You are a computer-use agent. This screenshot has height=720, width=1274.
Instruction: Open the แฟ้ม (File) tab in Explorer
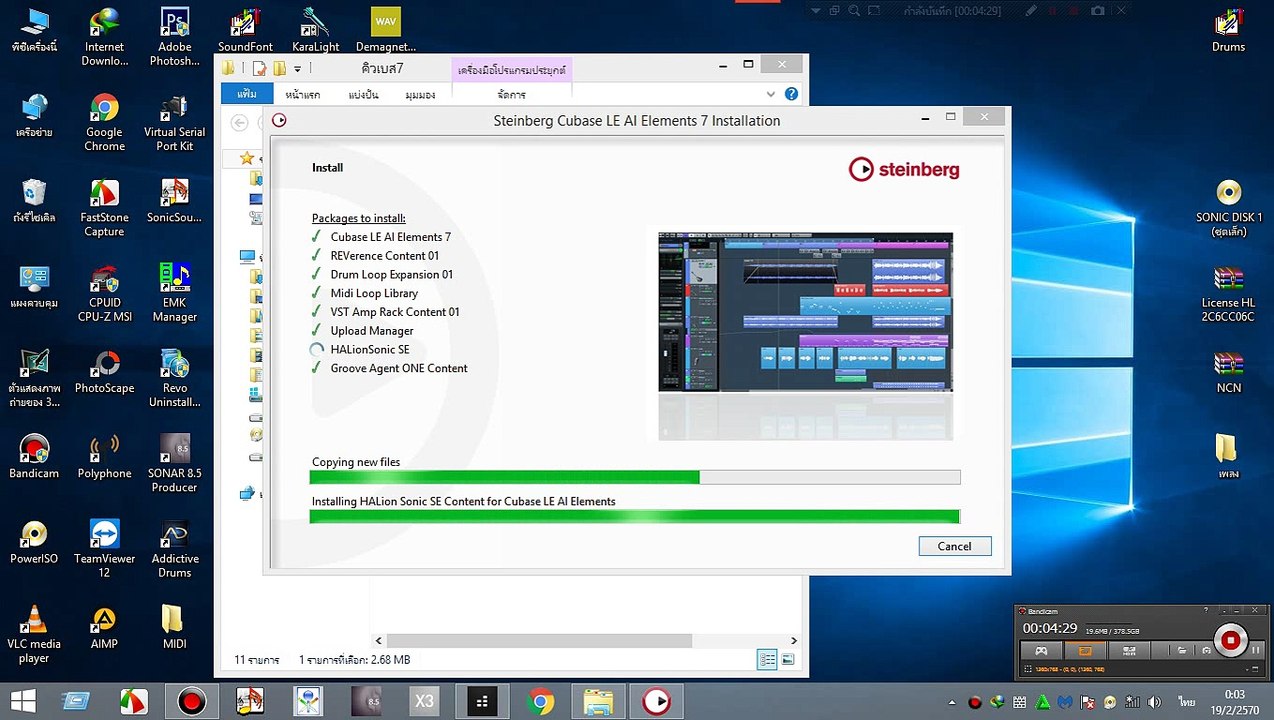pos(247,94)
